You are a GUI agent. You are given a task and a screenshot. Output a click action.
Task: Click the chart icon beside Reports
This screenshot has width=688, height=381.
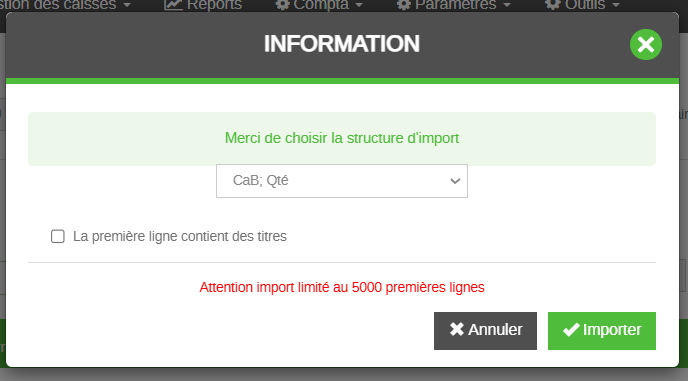(173, 5)
